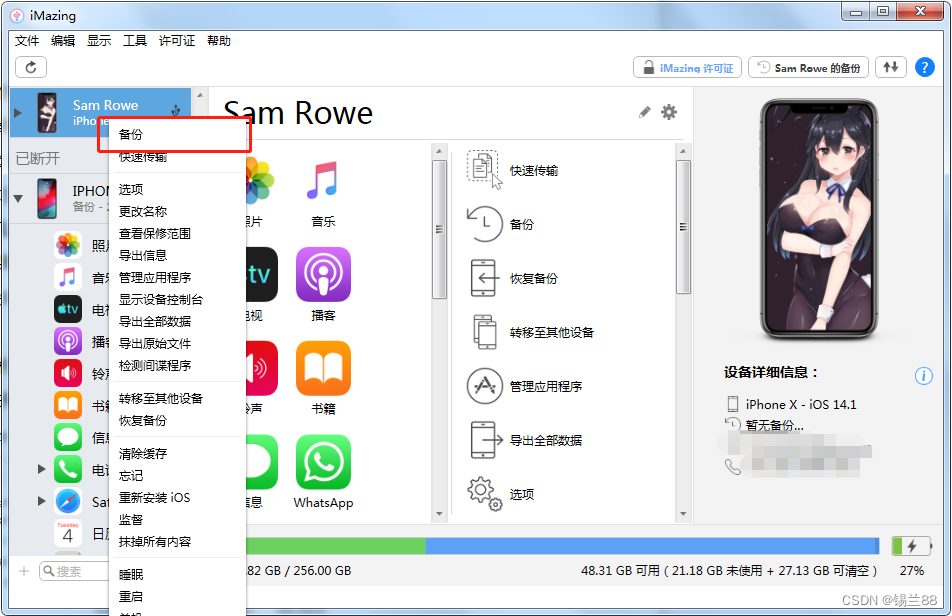The width and height of the screenshot is (952, 616).
Task: Select the Apple TV icon in sidebar
Action: tap(68, 310)
